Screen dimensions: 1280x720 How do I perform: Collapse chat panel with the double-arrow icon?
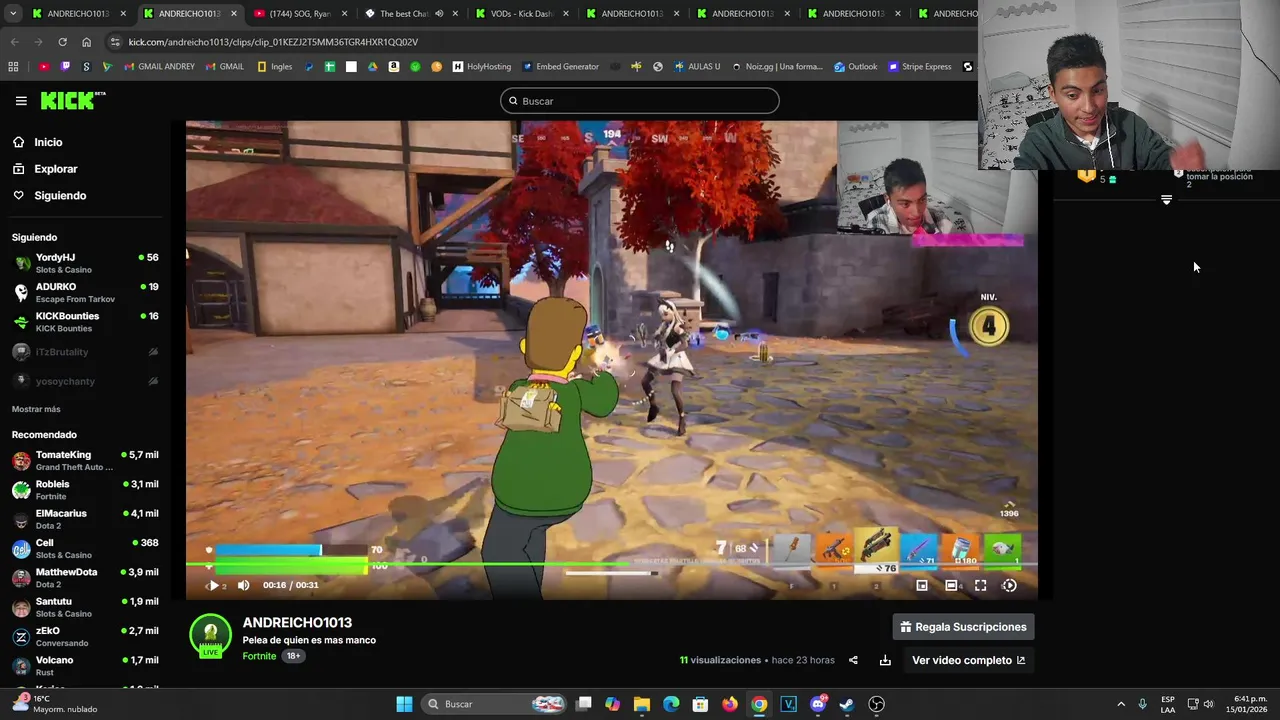(1166, 200)
